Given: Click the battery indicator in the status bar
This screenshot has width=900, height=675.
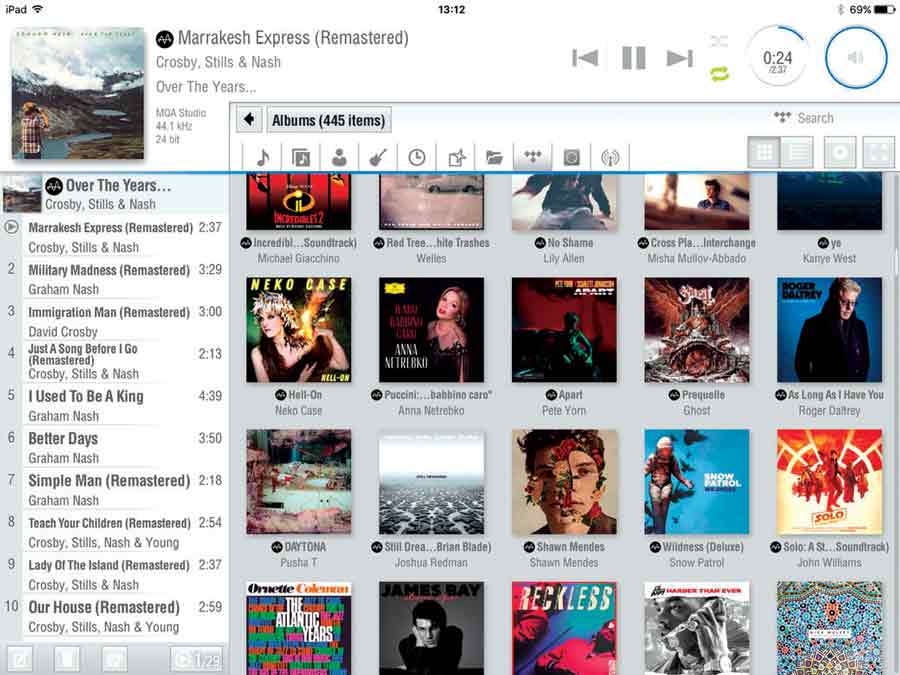Looking at the screenshot, I should point(885,9).
